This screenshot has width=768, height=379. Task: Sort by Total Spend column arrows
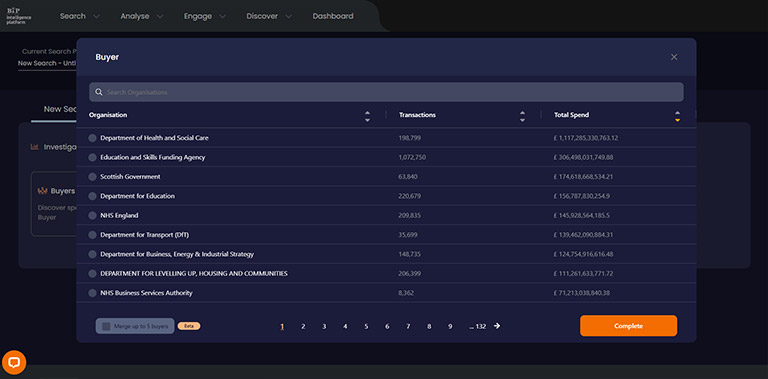click(x=677, y=116)
